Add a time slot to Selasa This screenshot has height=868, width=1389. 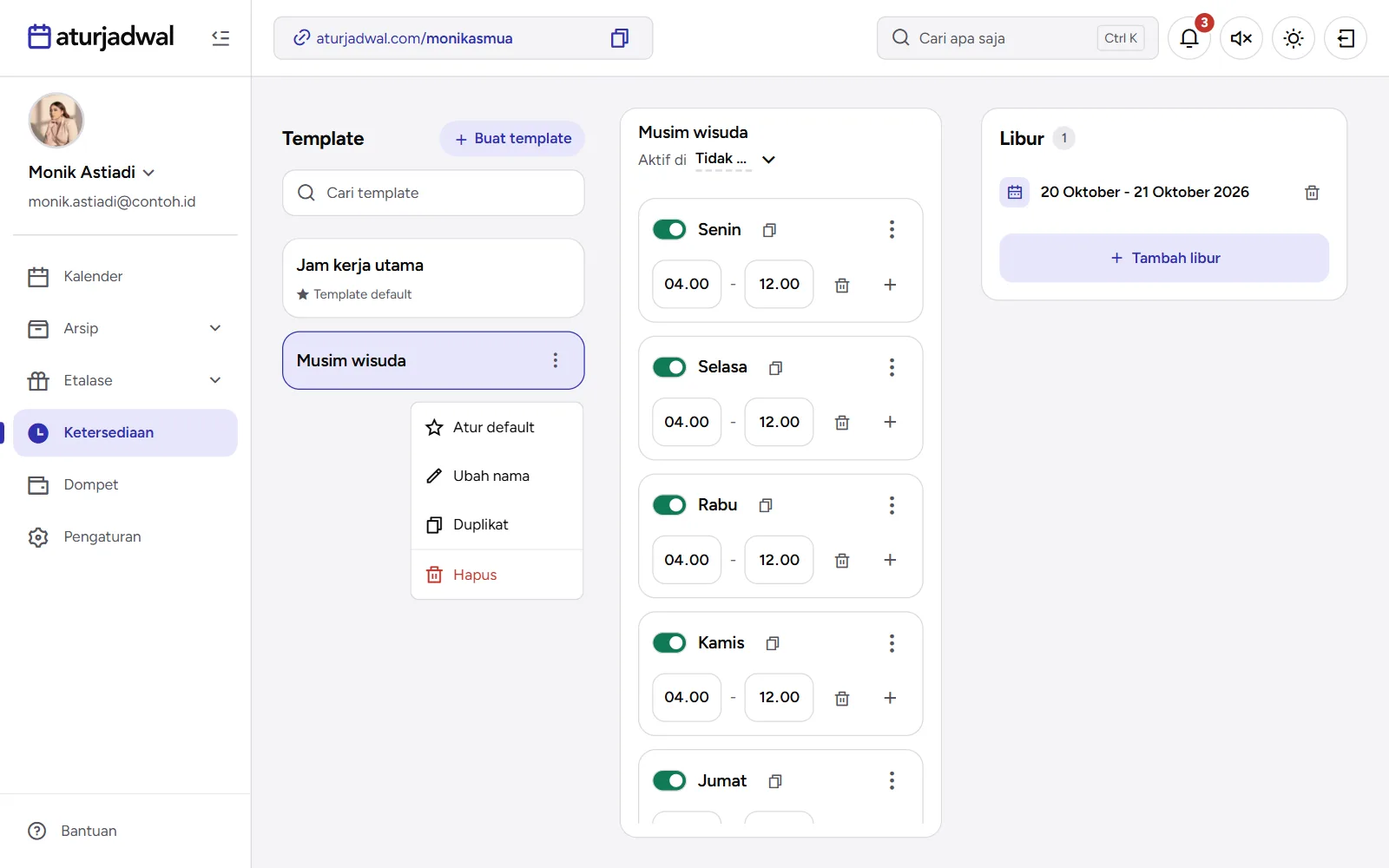click(x=890, y=422)
